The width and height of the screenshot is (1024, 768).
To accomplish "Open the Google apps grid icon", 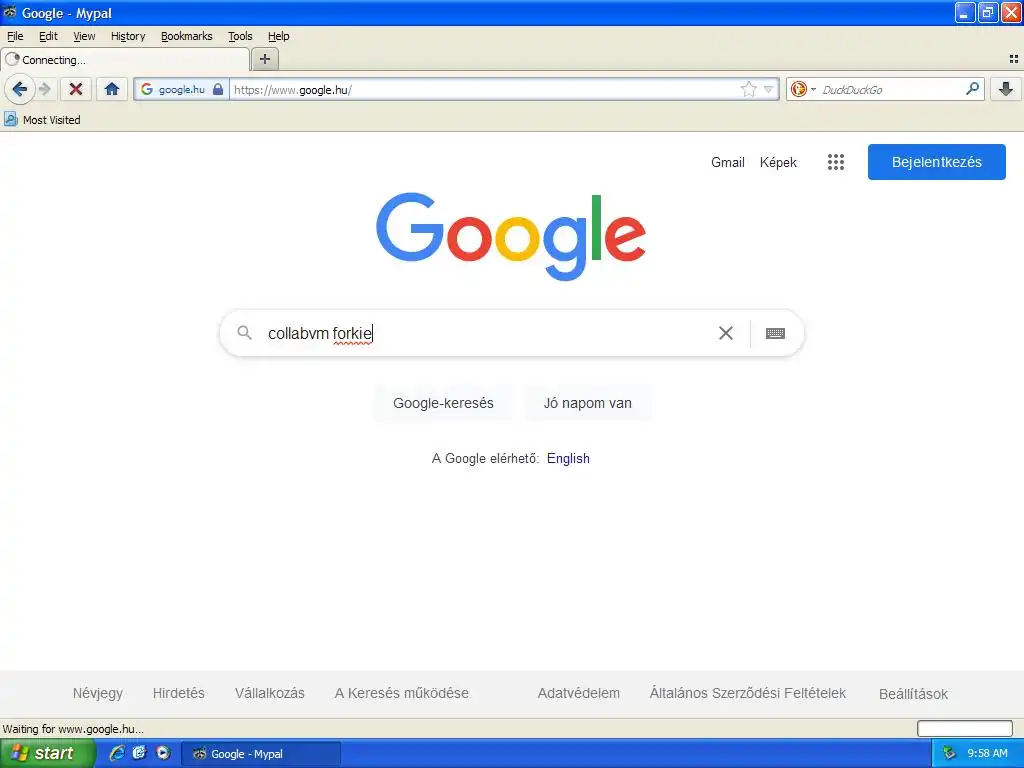I will 835,162.
